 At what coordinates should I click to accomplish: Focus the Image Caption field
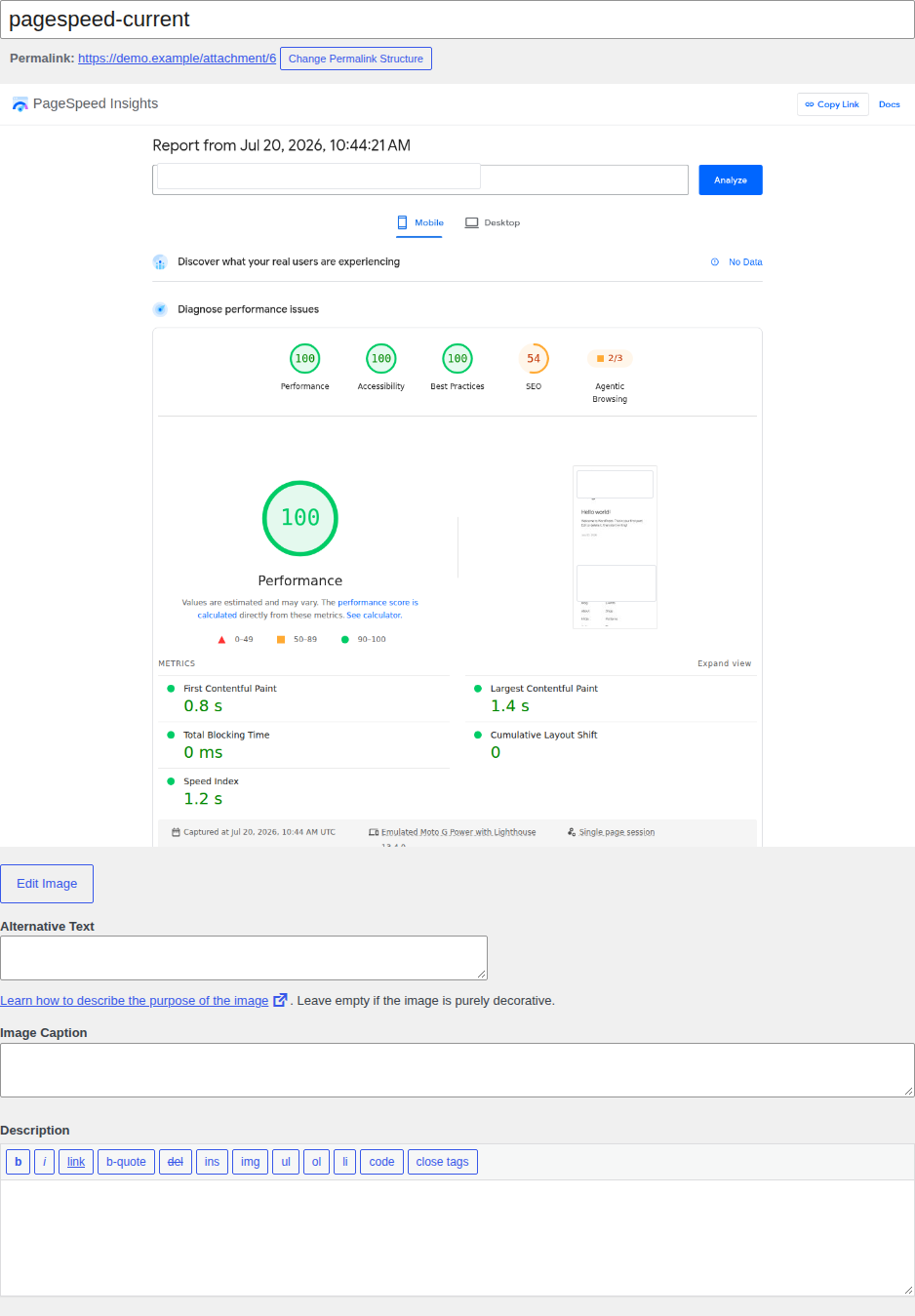[x=457, y=1070]
